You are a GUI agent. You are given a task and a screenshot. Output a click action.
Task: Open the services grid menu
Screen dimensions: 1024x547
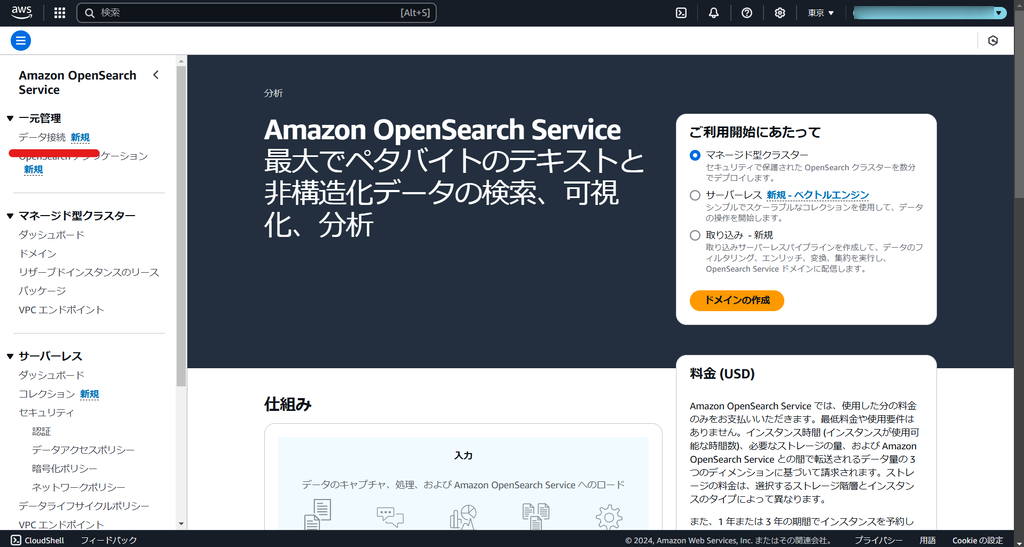tap(59, 12)
